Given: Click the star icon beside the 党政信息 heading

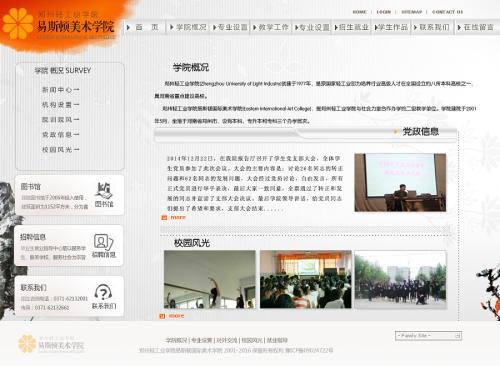Looking at the screenshot, I should click(395, 132).
